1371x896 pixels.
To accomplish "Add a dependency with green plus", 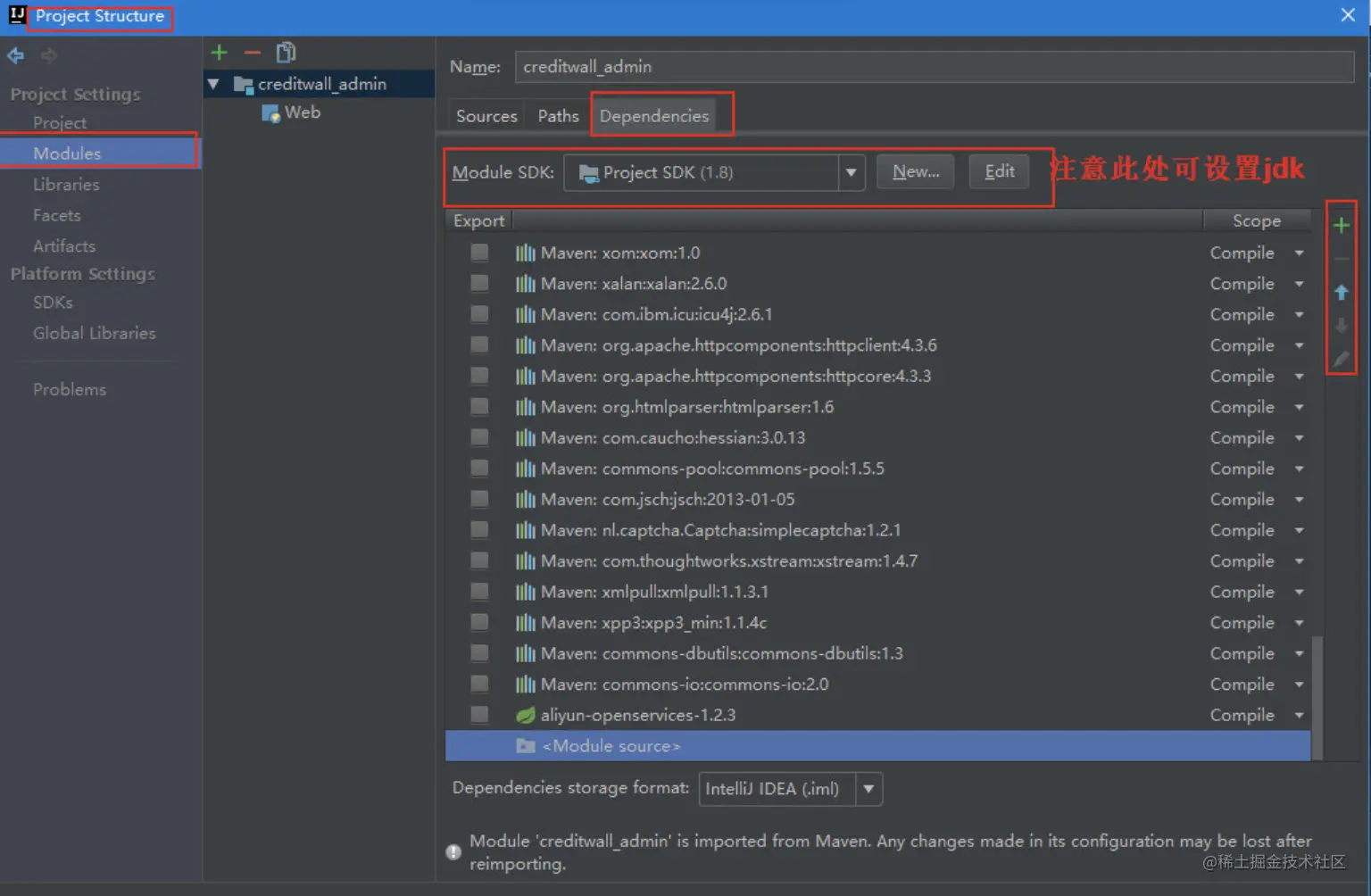I will click(1341, 225).
